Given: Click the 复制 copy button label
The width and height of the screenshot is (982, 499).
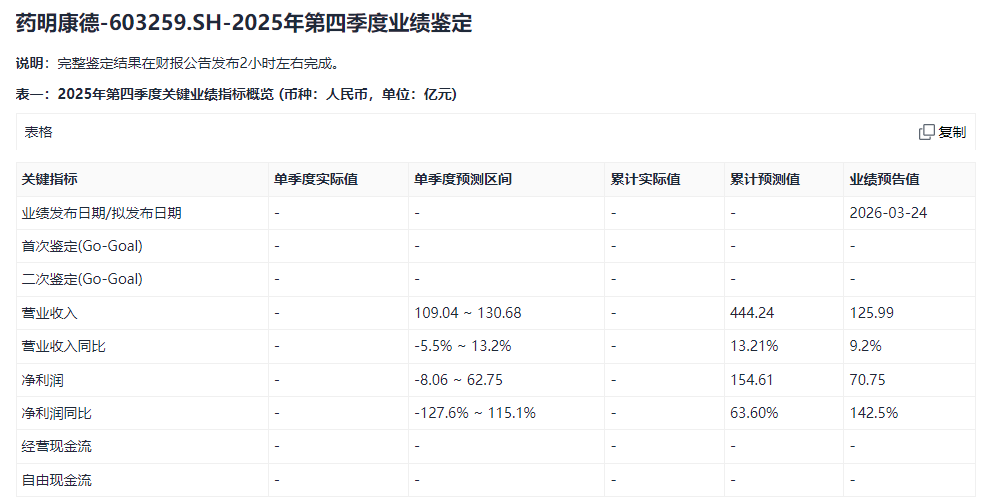Looking at the screenshot, I should [x=952, y=132].
